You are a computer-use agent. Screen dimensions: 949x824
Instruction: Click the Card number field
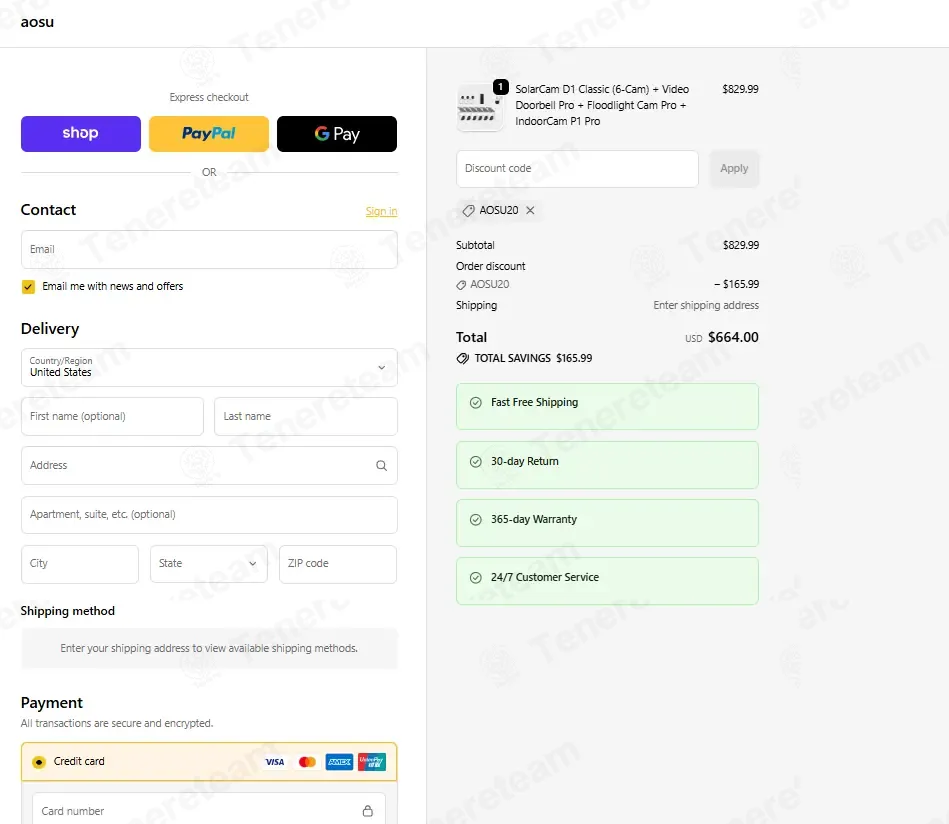click(x=209, y=809)
